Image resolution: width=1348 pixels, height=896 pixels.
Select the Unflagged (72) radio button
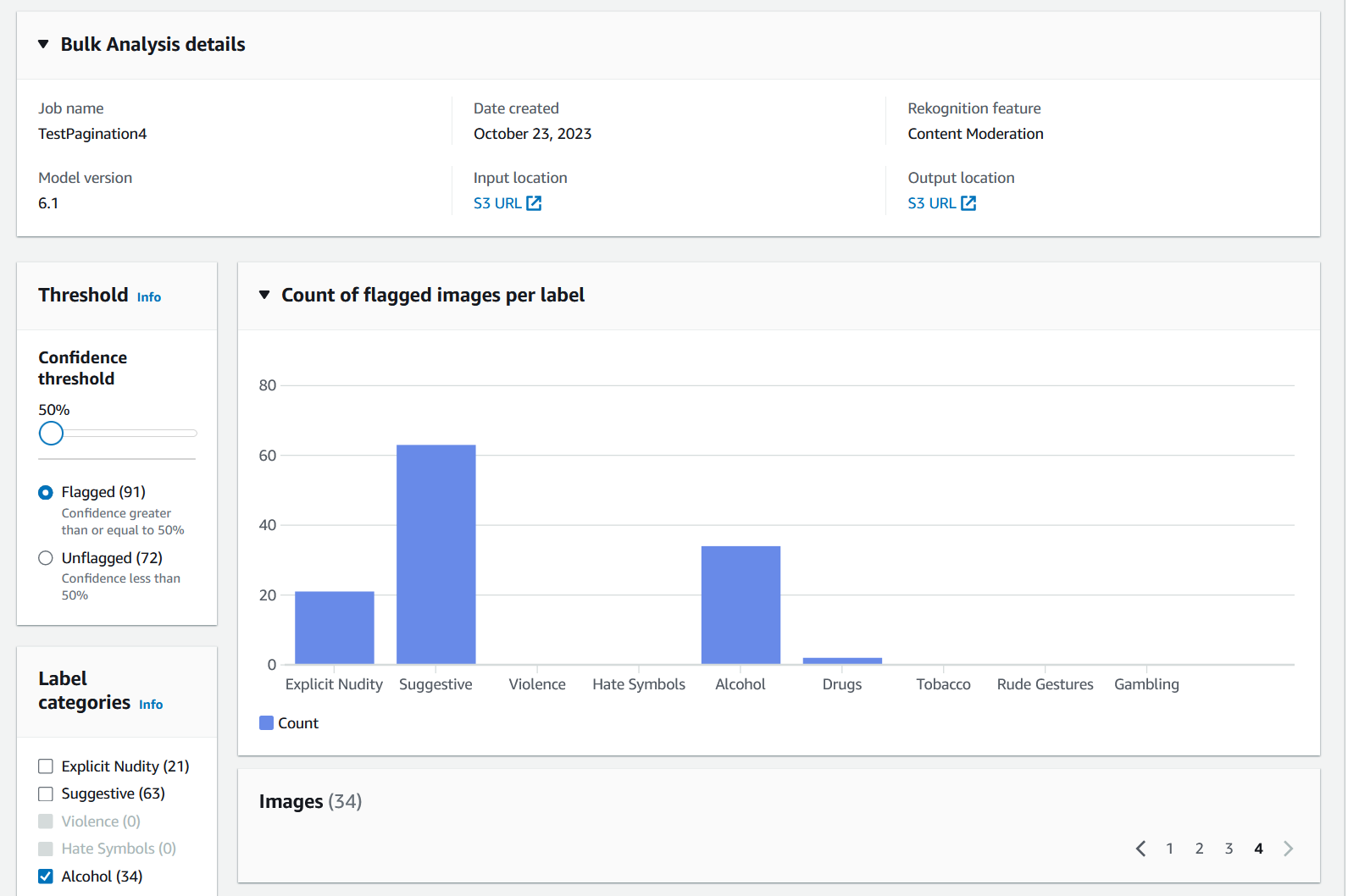[46, 558]
